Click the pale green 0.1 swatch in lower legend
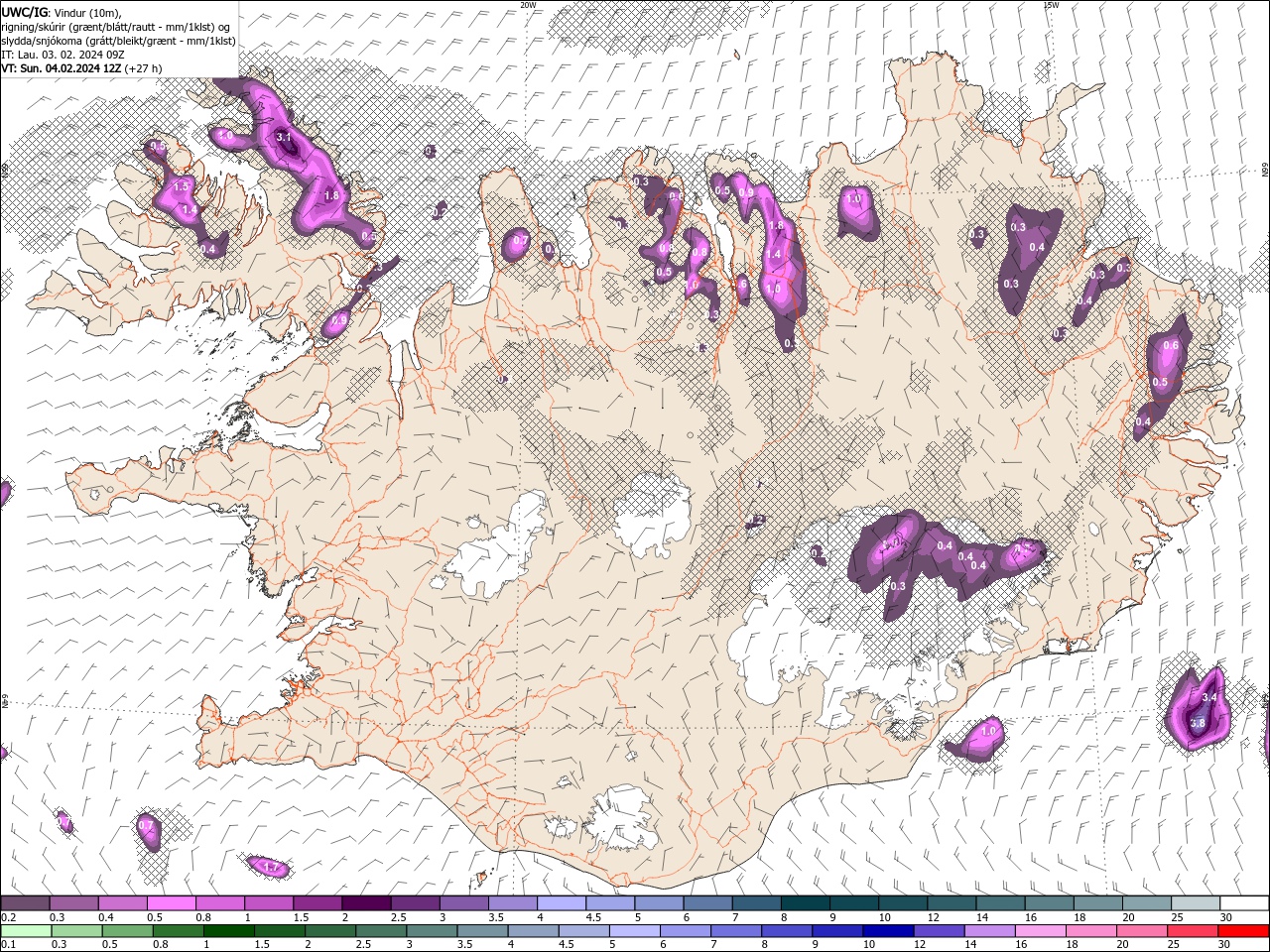 coord(27,931)
